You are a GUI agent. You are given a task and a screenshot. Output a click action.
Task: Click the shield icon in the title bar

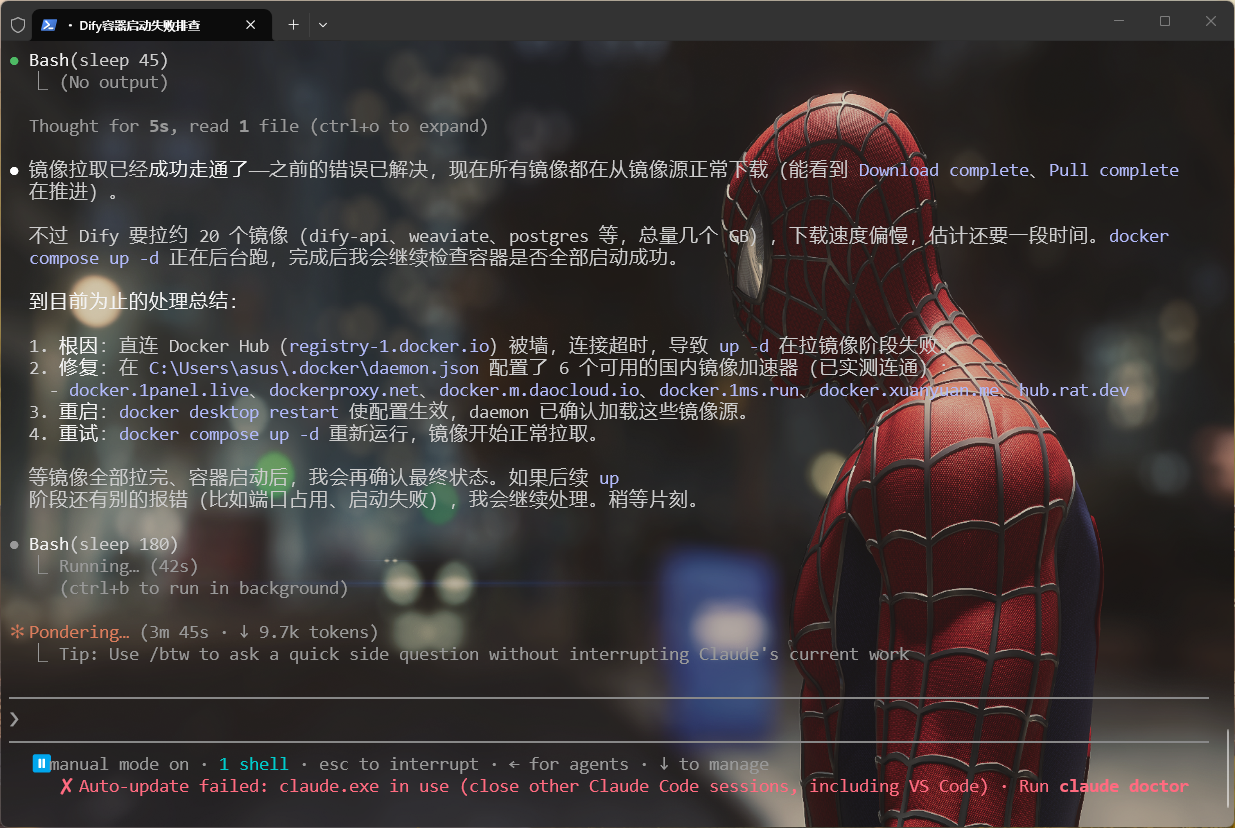click(x=17, y=25)
